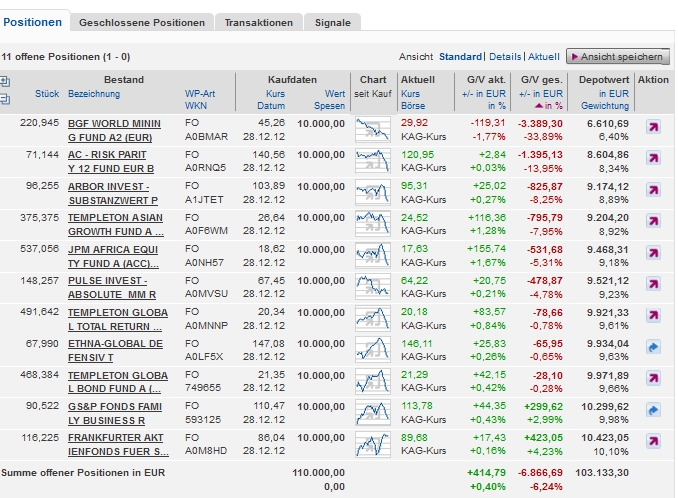This screenshot has height=498, width=678.
Task: Sort by WP-Art column header
Action: [200, 94]
